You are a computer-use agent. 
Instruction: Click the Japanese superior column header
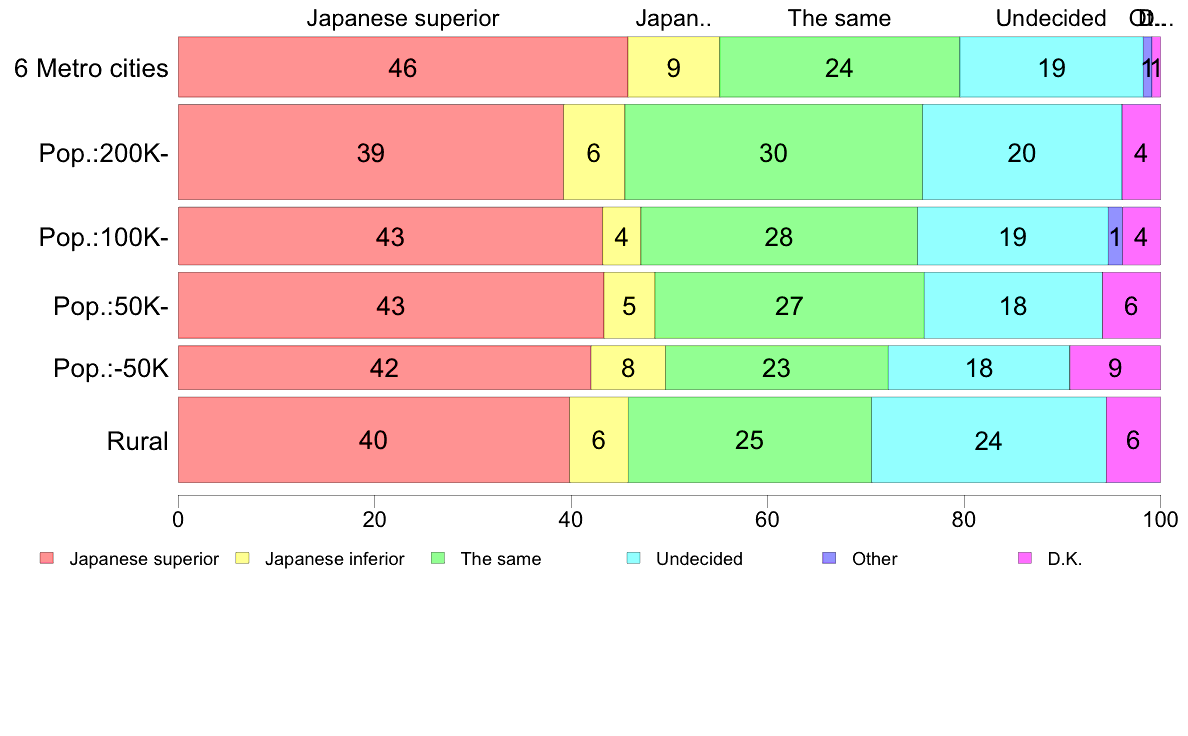402,18
